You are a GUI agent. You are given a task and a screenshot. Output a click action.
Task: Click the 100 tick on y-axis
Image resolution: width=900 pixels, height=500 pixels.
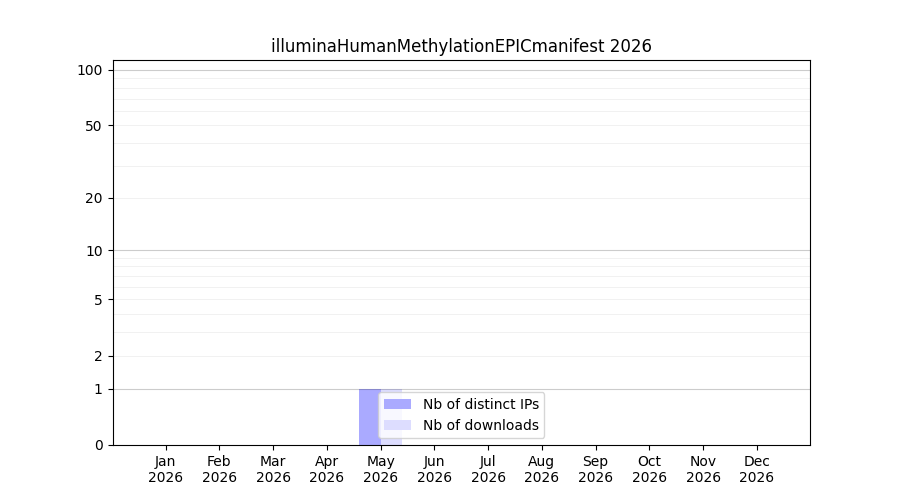click(x=90, y=71)
